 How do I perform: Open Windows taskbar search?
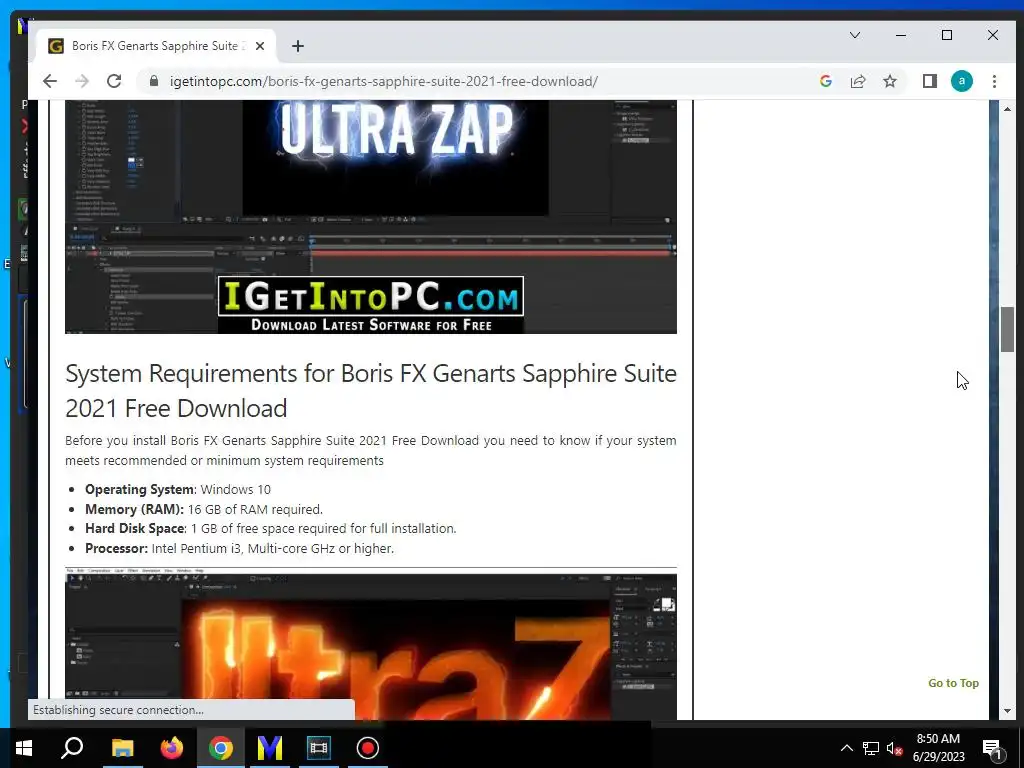[x=72, y=748]
